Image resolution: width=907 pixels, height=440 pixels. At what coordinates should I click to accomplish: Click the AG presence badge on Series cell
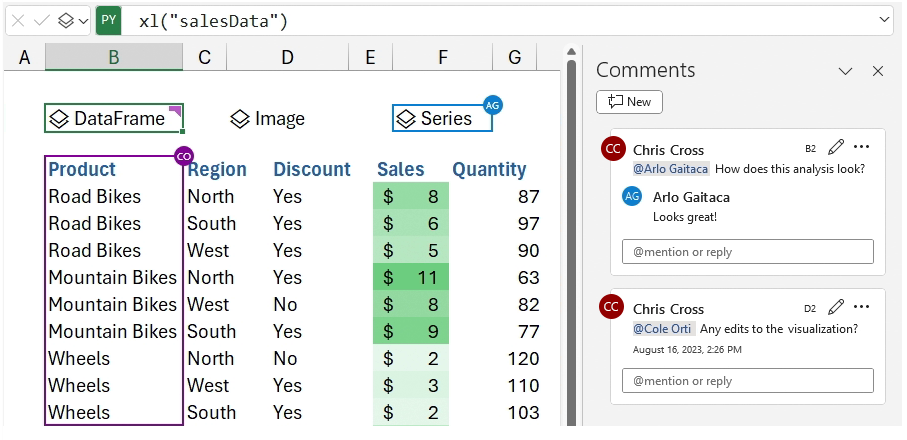click(x=492, y=104)
